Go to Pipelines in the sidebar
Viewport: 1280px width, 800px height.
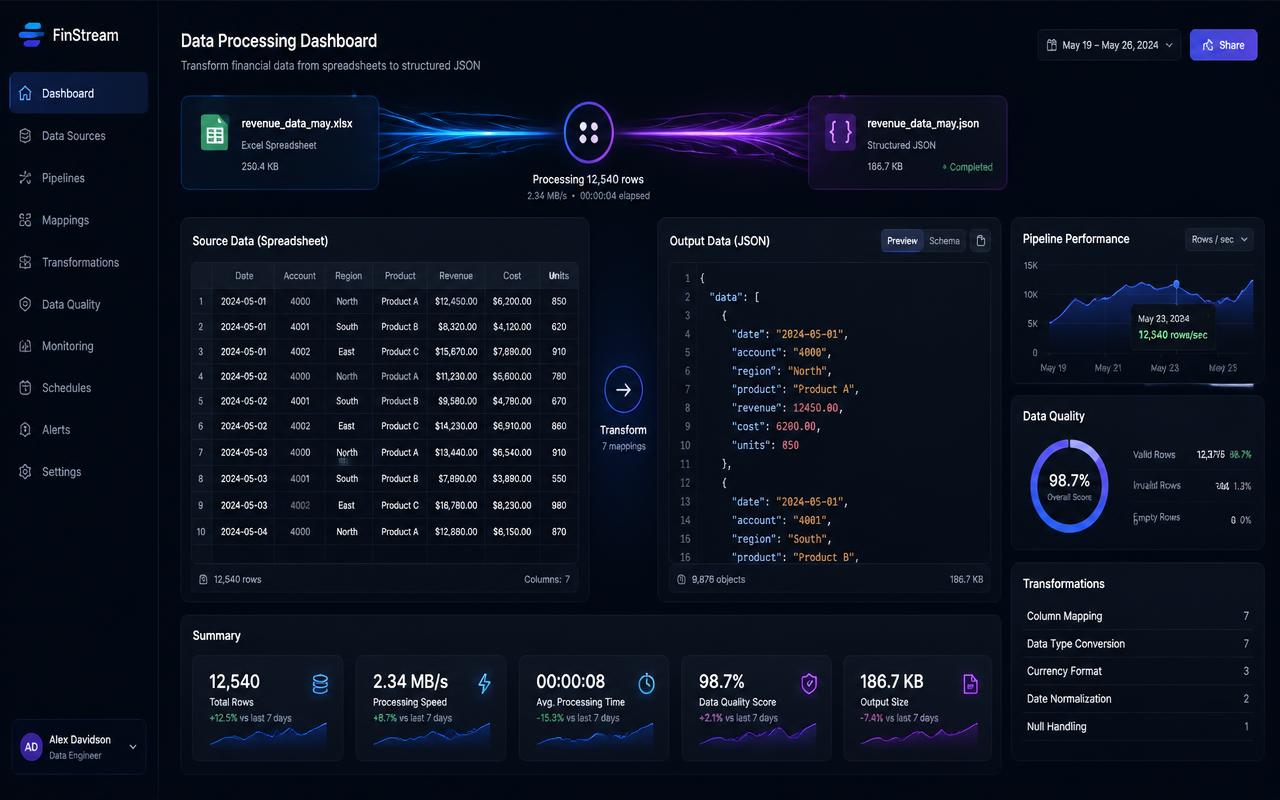(x=78, y=178)
